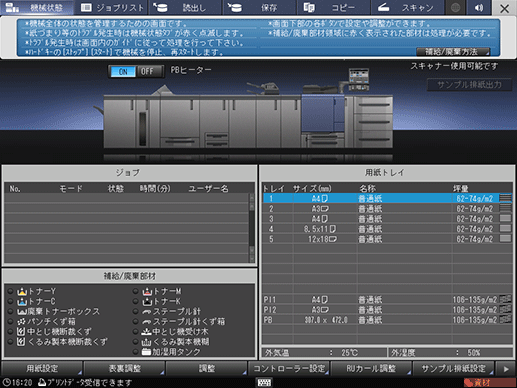Click the 加湿用タンク icon
Image resolution: width=517 pixels, height=388 pixels.
[x=146, y=352]
